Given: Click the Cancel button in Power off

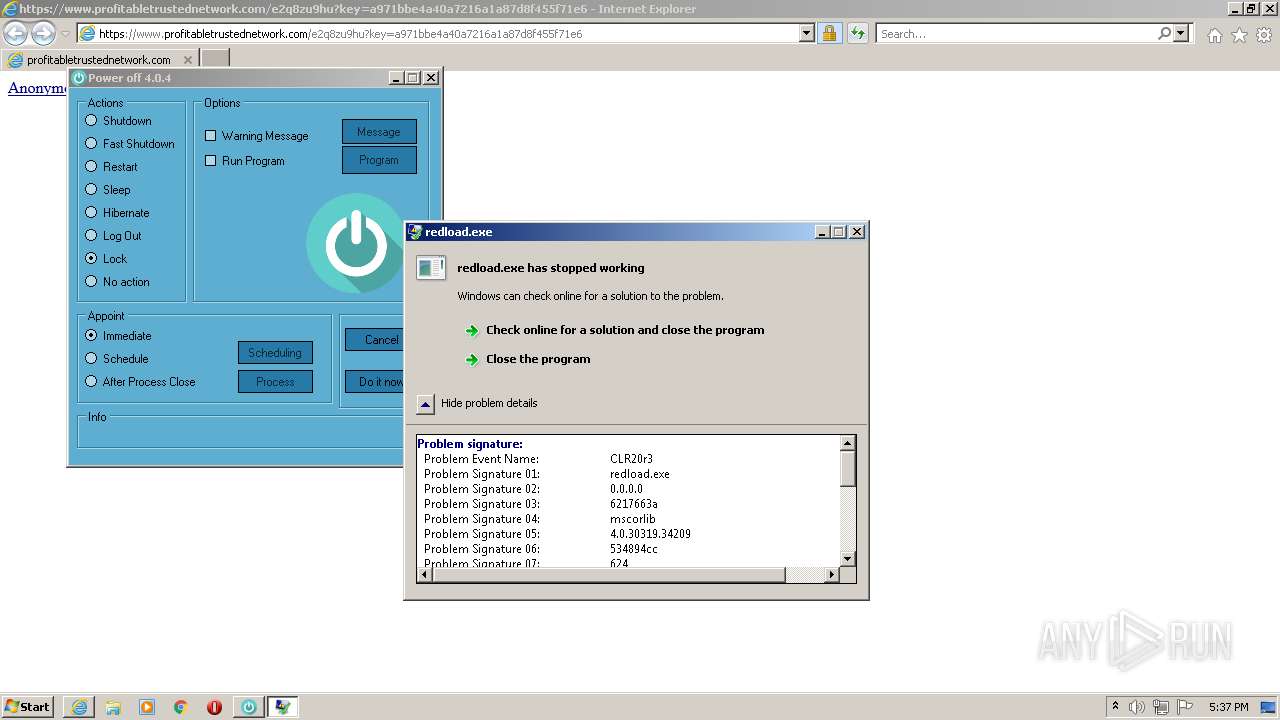Looking at the screenshot, I should 375,340.
